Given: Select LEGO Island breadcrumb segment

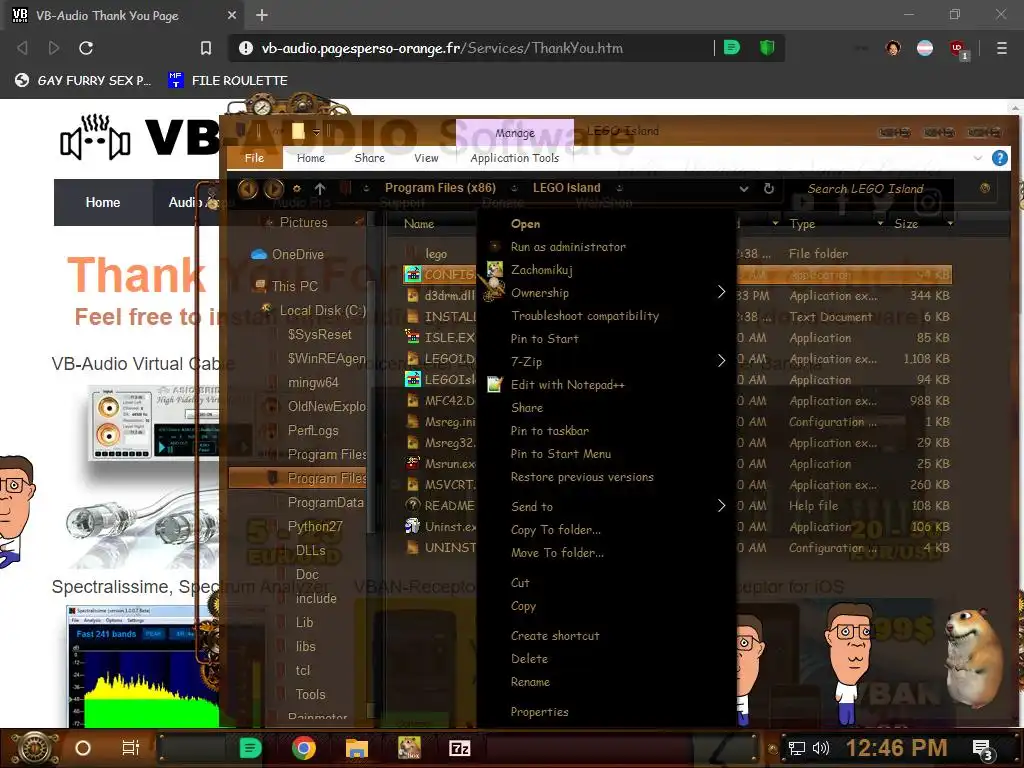Looking at the screenshot, I should (566, 188).
